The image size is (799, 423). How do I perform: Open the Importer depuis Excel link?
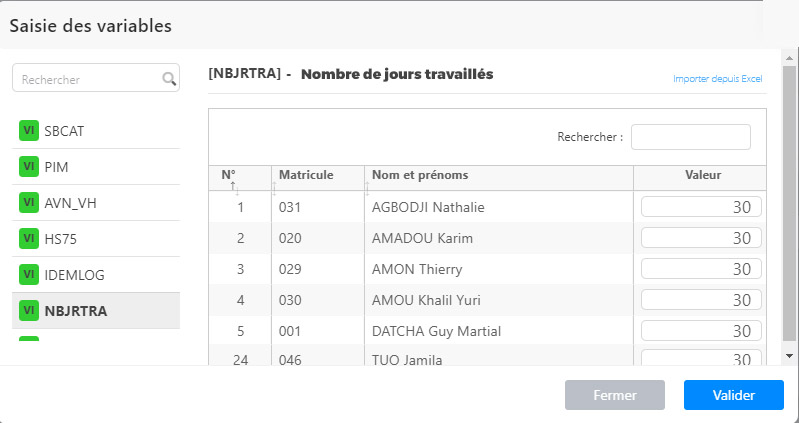pyautogui.click(x=717, y=79)
